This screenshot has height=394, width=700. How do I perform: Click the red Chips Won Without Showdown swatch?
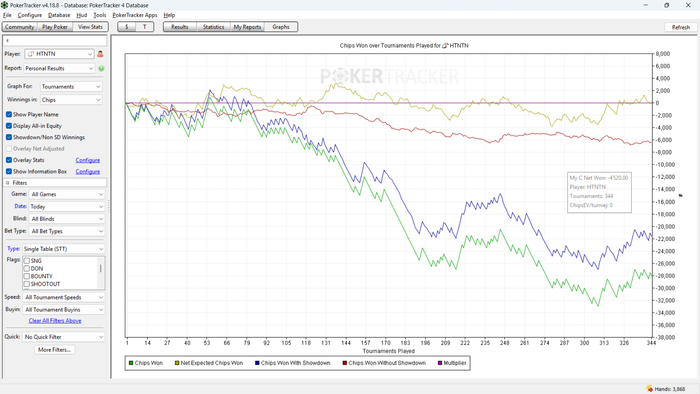pos(345,363)
